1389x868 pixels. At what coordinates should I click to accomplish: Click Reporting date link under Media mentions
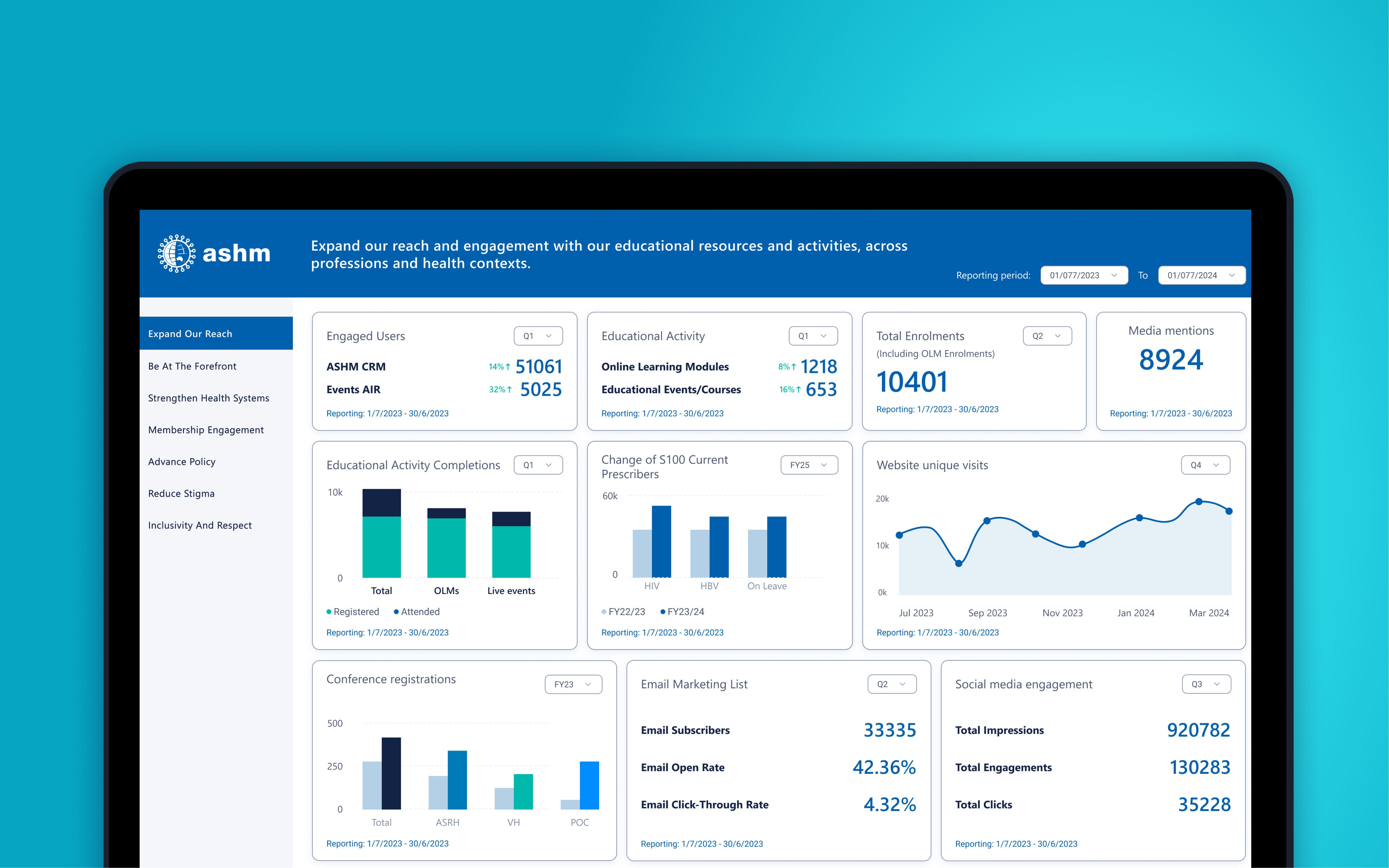tap(1171, 413)
